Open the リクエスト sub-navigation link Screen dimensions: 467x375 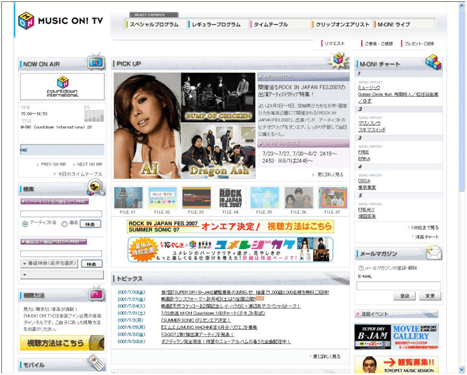pos(334,43)
